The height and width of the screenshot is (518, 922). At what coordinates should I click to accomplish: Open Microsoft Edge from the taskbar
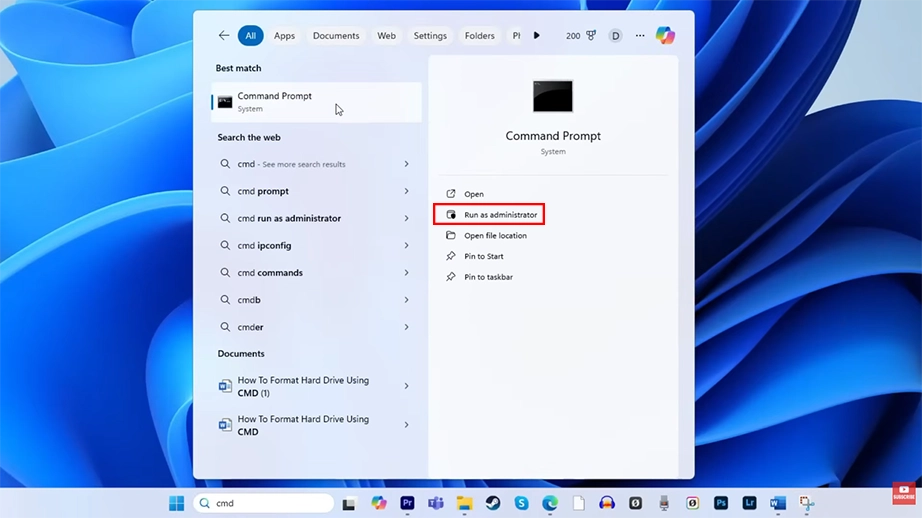coord(550,503)
